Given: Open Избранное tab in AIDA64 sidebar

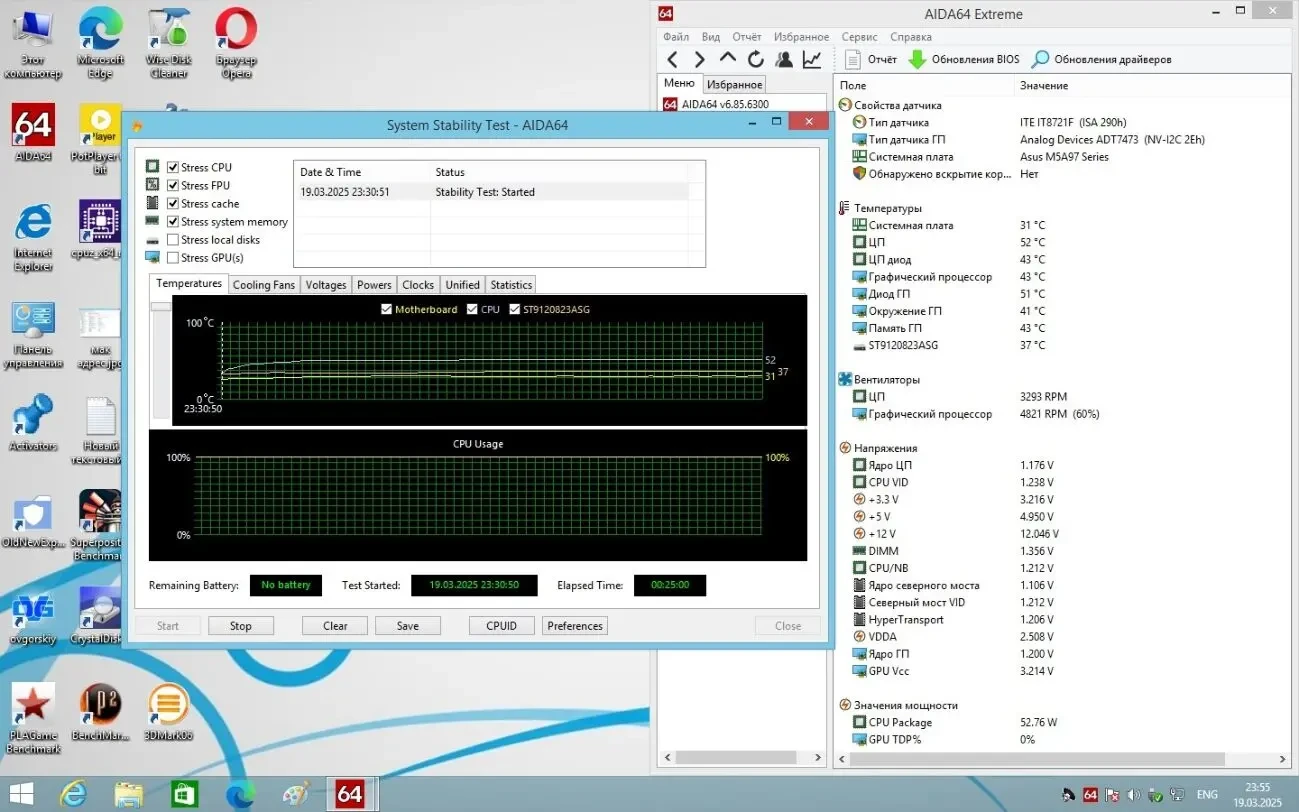Looking at the screenshot, I should point(735,85).
